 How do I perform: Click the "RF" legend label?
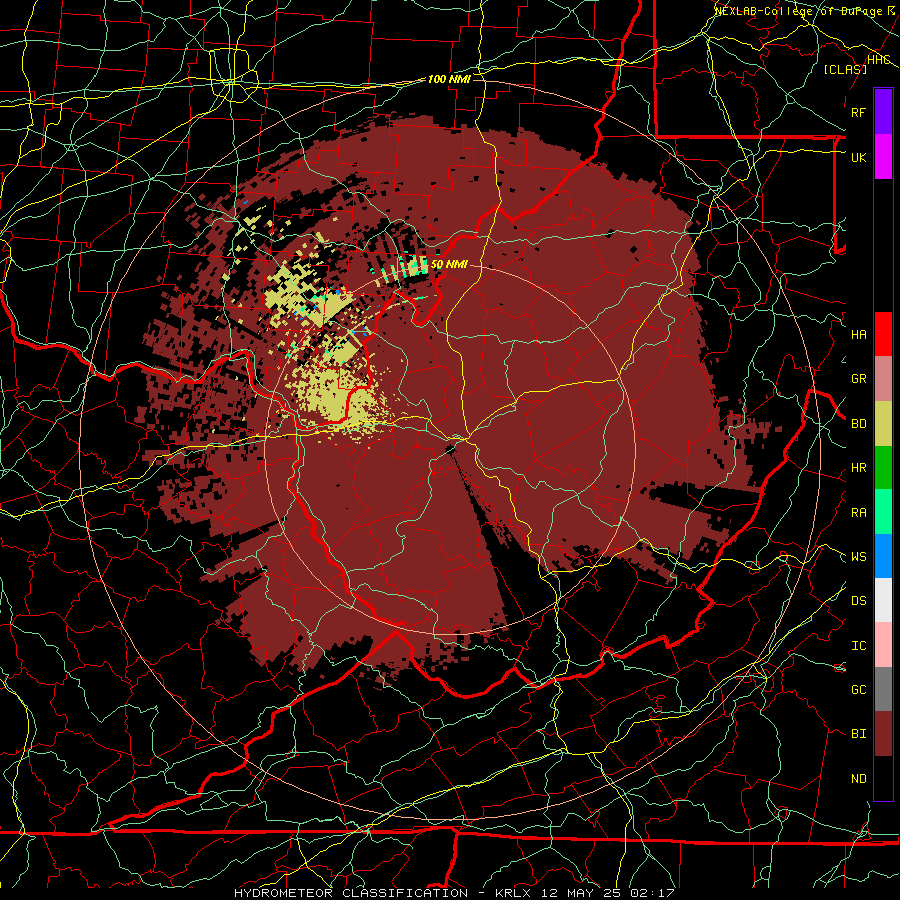[858, 112]
